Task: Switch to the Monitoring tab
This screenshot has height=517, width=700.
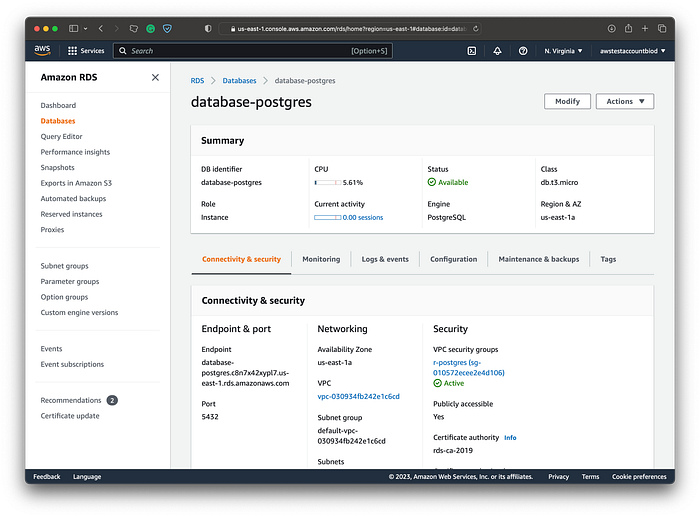Action: (321, 259)
